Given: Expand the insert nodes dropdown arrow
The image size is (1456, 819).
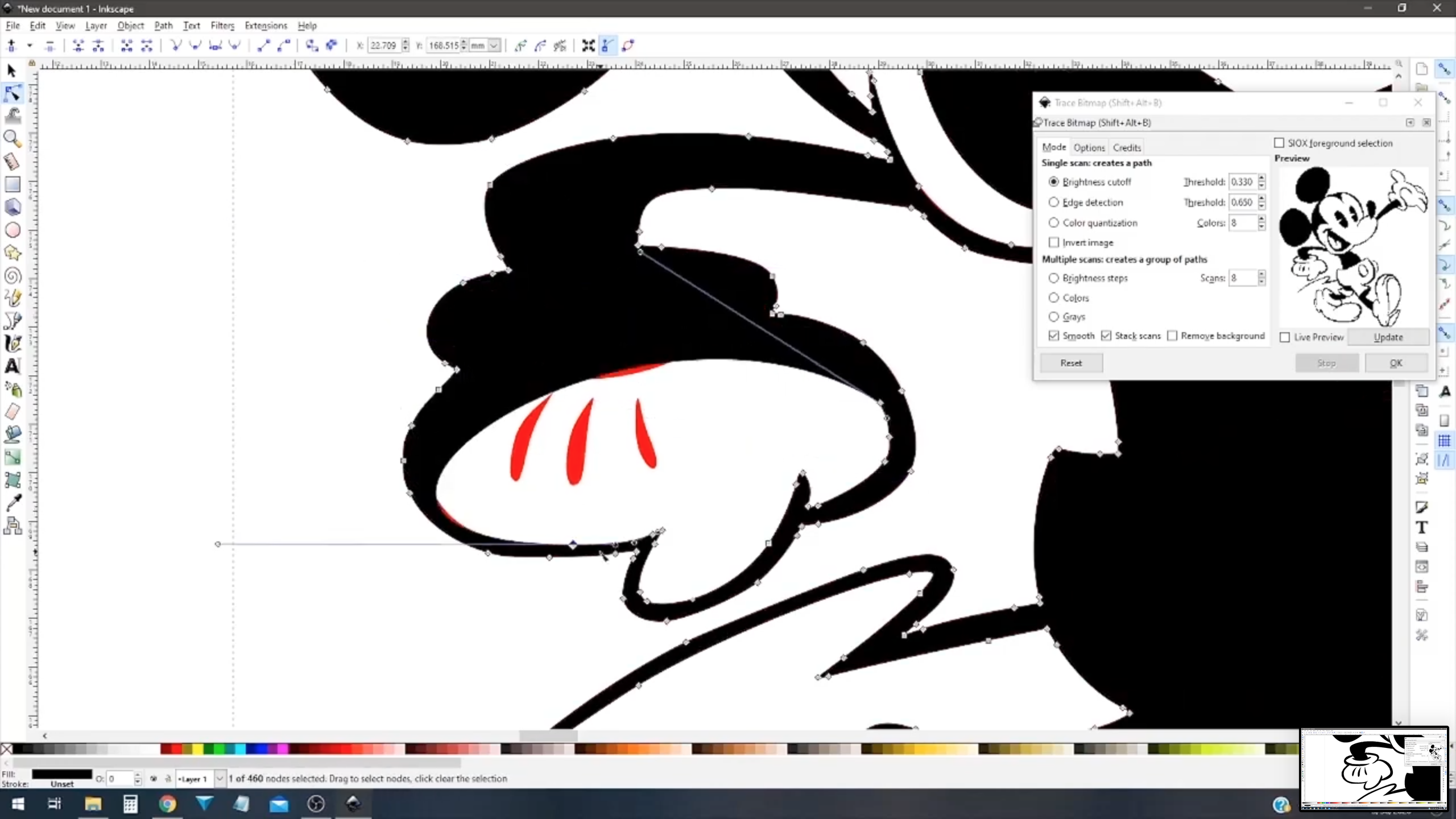Looking at the screenshot, I should pos(29,45).
